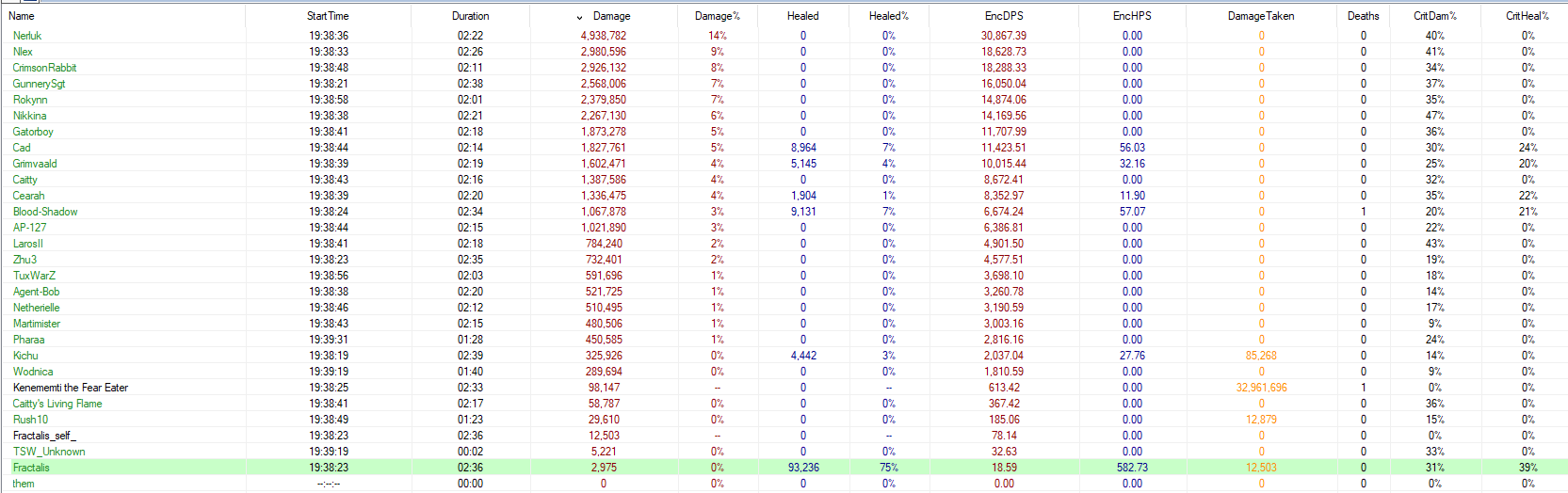Sort the table by EncDPS
Screen dimensions: 1568x493
point(1004,16)
